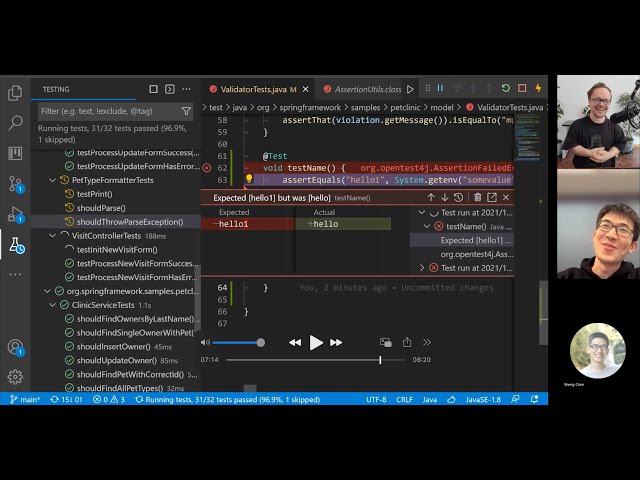Click the failed test gutter icon on line 62

point(207,168)
